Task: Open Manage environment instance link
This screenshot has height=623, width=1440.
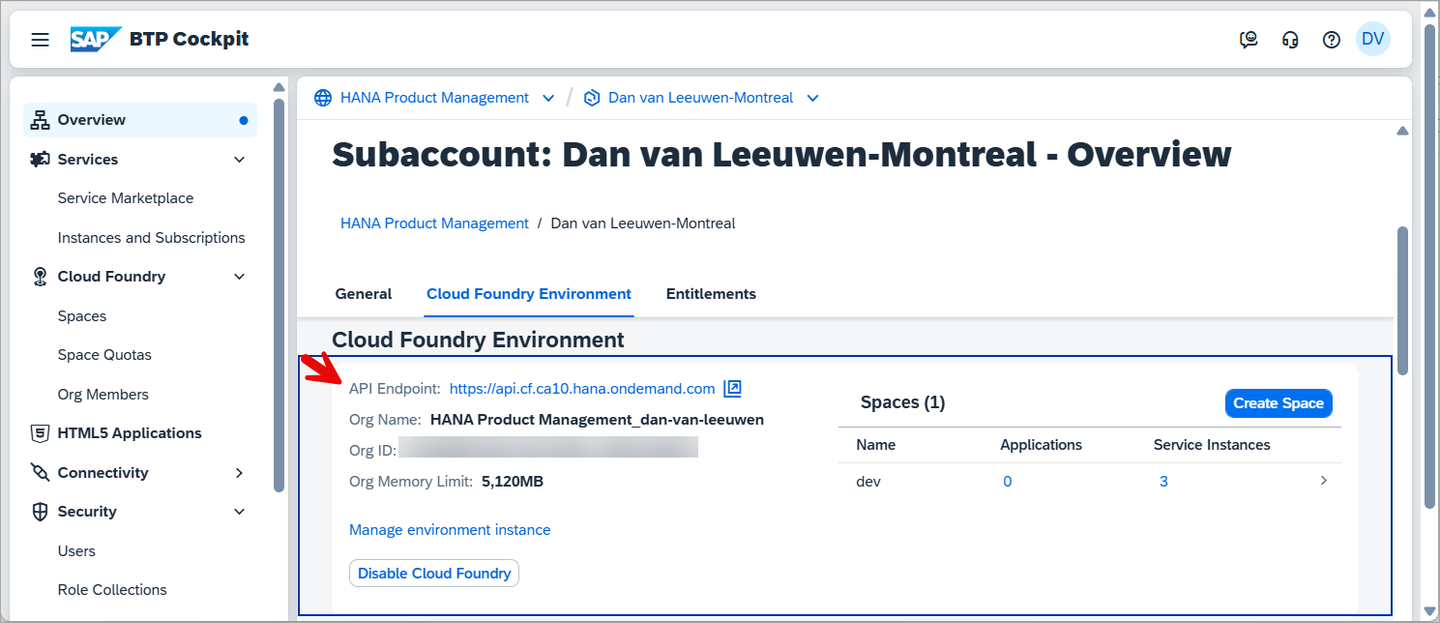Action: (450, 530)
